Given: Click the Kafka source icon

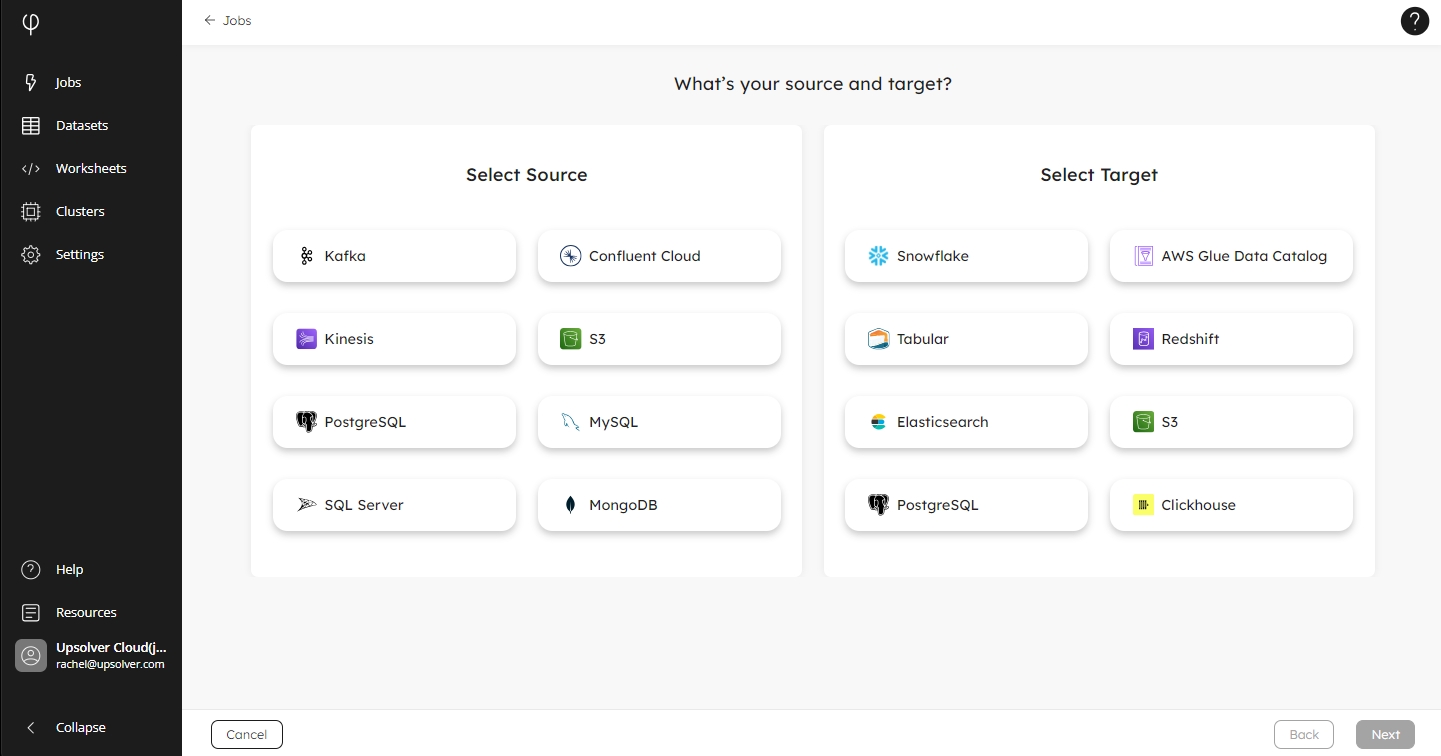Looking at the screenshot, I should pyautogui.click(x=307, y=256).
